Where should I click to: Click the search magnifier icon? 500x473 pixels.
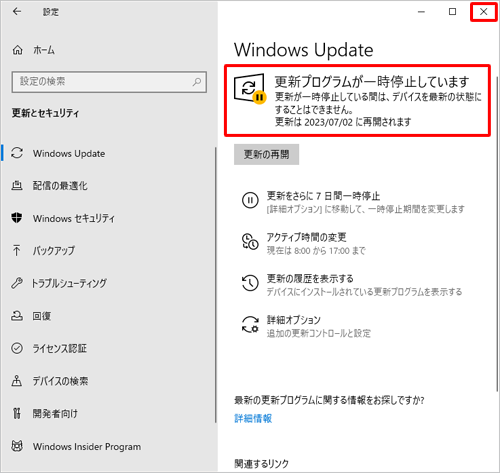tap(197, 82)
